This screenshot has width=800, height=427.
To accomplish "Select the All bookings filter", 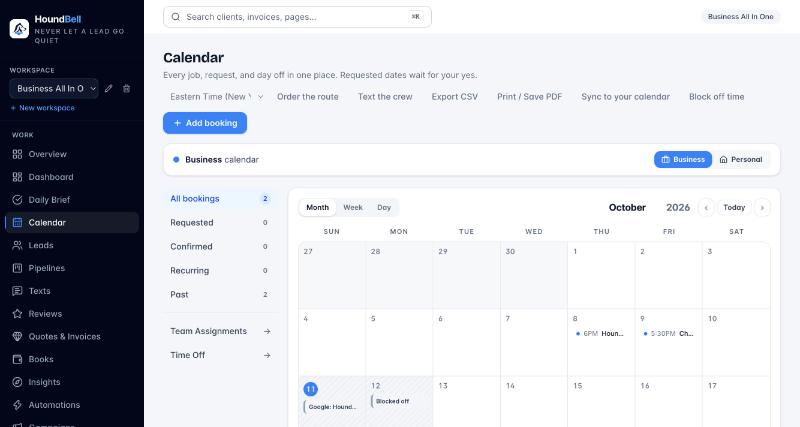I will 220,198.
